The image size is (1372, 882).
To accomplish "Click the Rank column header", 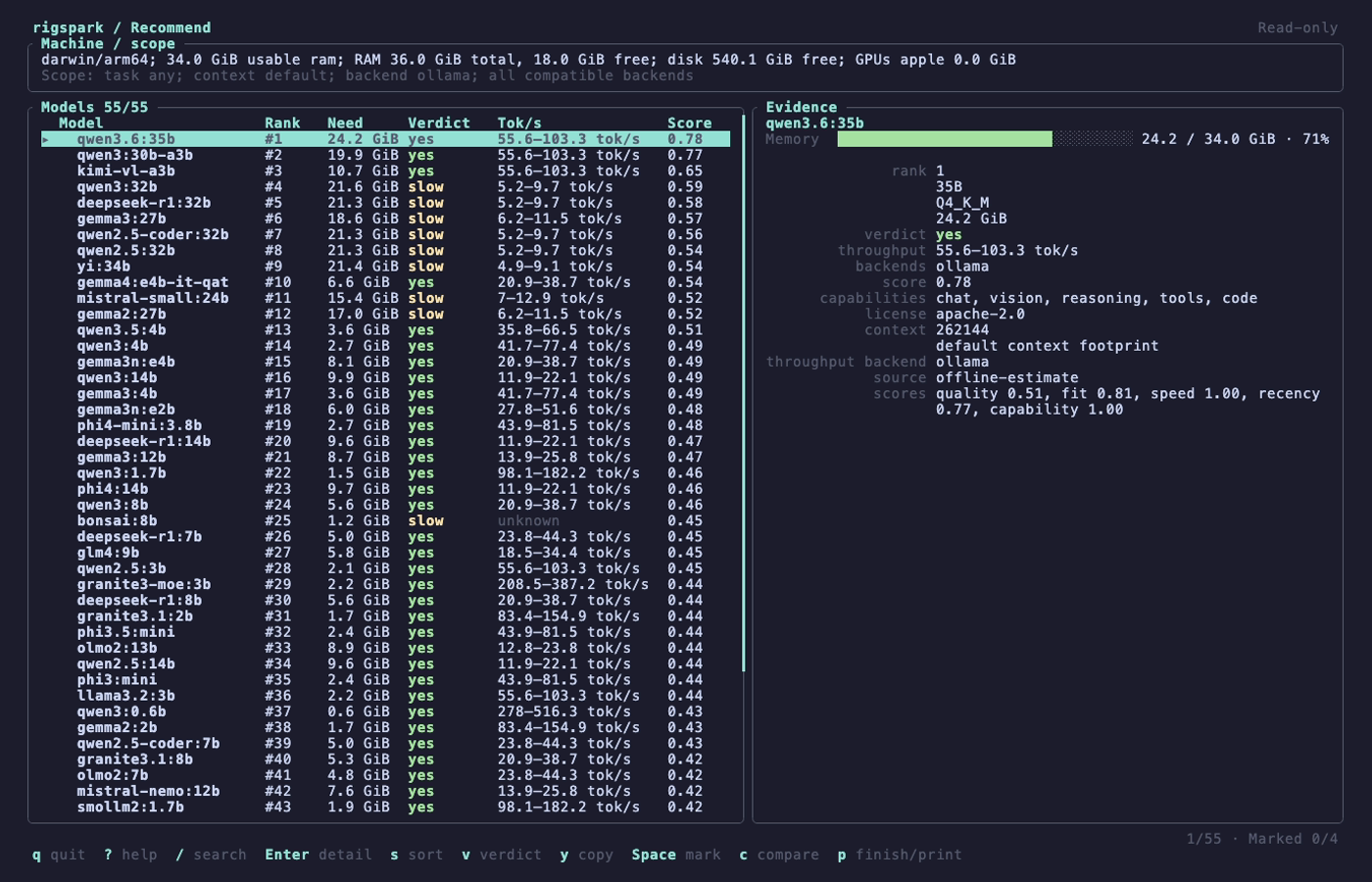I will click(282, 123).
